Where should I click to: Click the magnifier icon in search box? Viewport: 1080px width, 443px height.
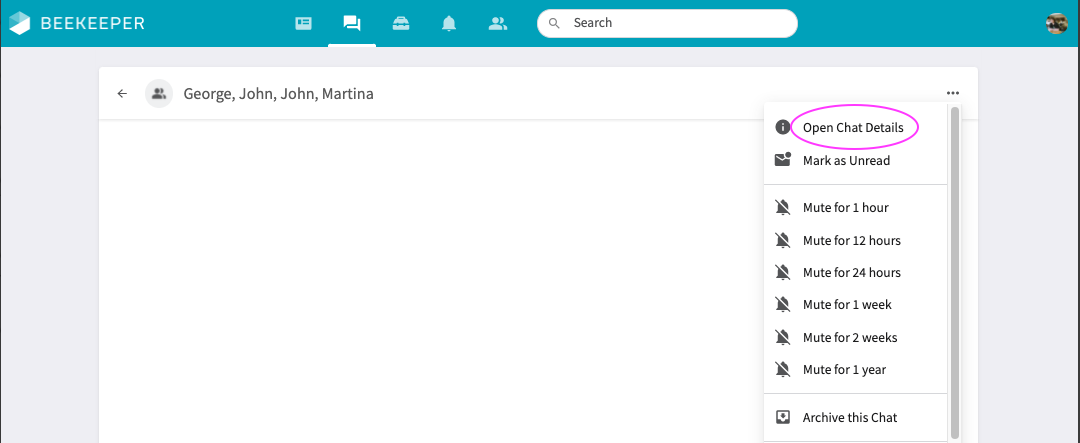[x=554, y=23]
